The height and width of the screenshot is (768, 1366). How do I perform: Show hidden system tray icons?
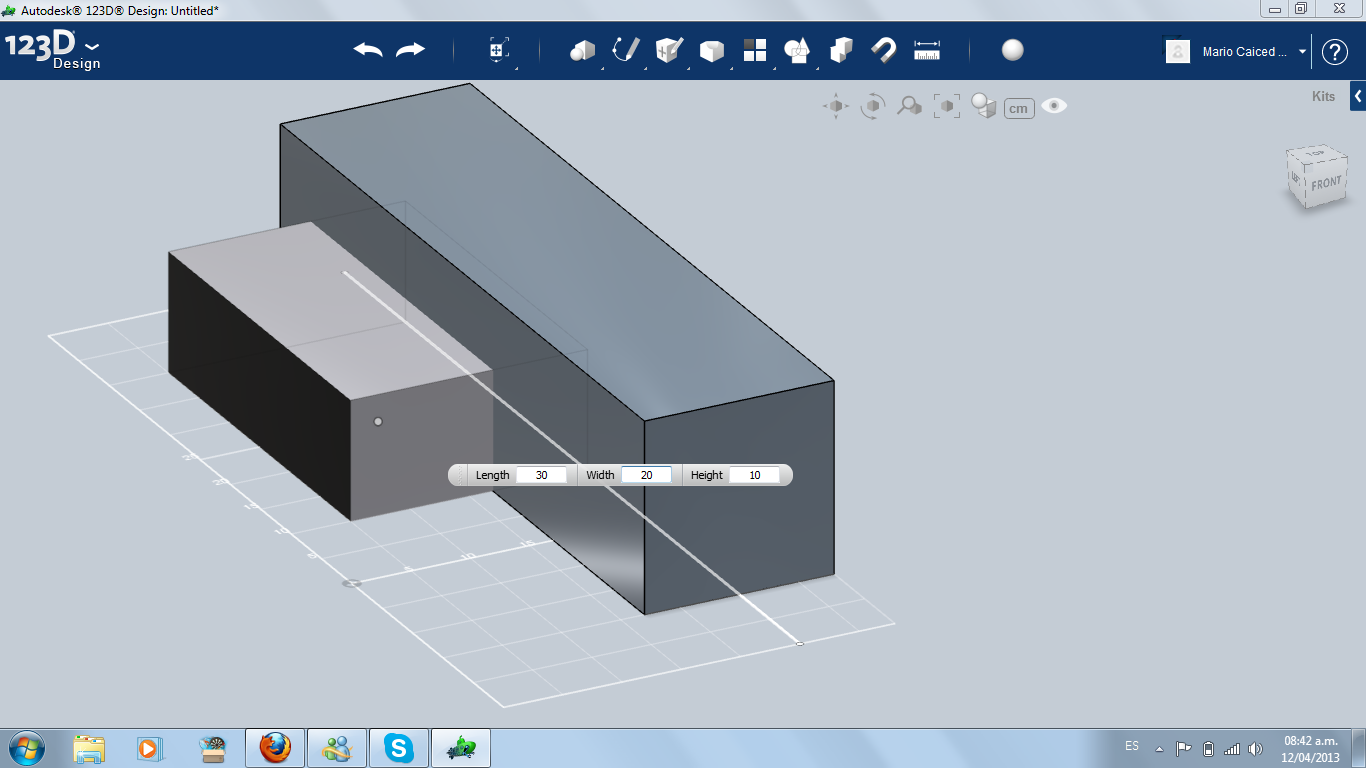(x=1159, y=748)
